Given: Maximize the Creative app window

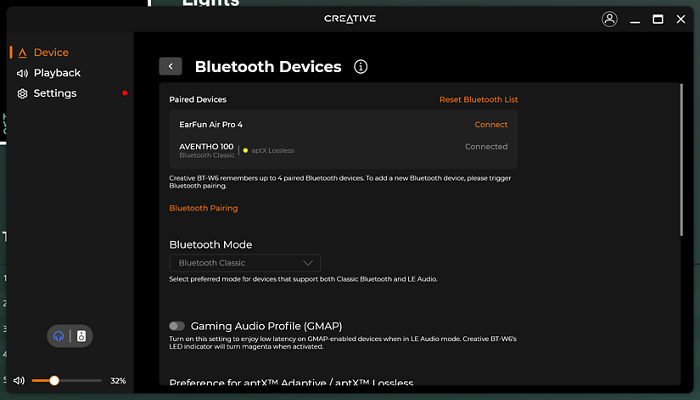Looking at the screenshot, I should 658,19.
